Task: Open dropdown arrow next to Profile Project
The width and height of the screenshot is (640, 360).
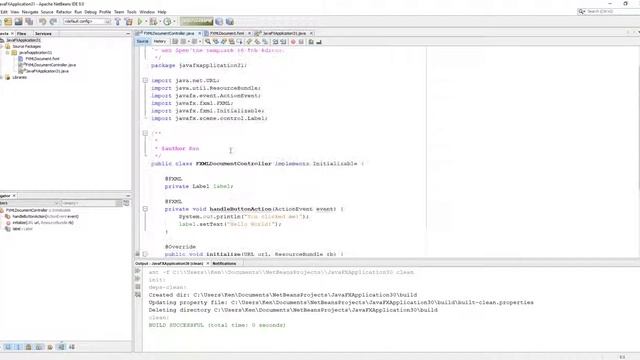Action: click(x=174, y=22)
